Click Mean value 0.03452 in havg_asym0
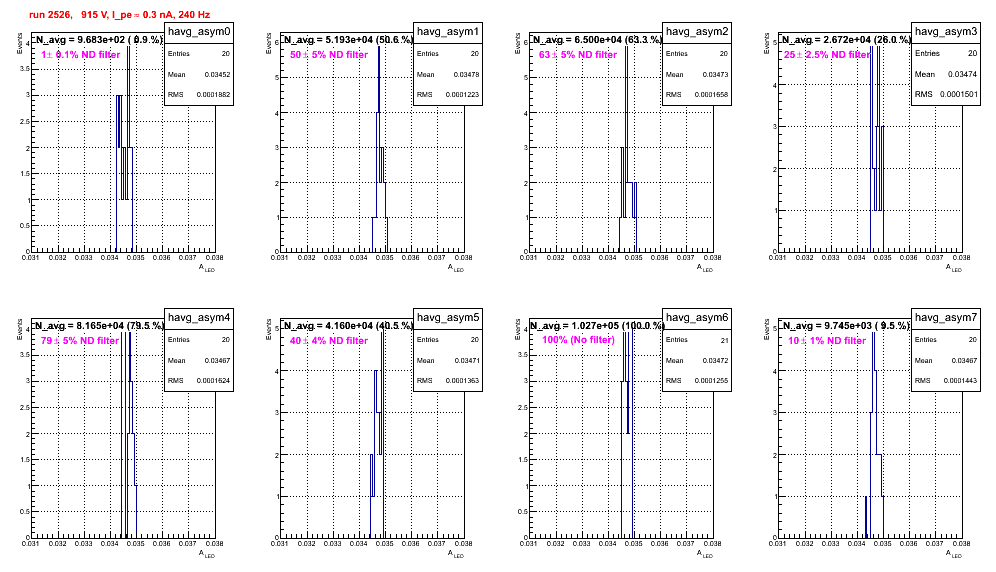This screenshot has height=572, width=996. click(217, 74)
